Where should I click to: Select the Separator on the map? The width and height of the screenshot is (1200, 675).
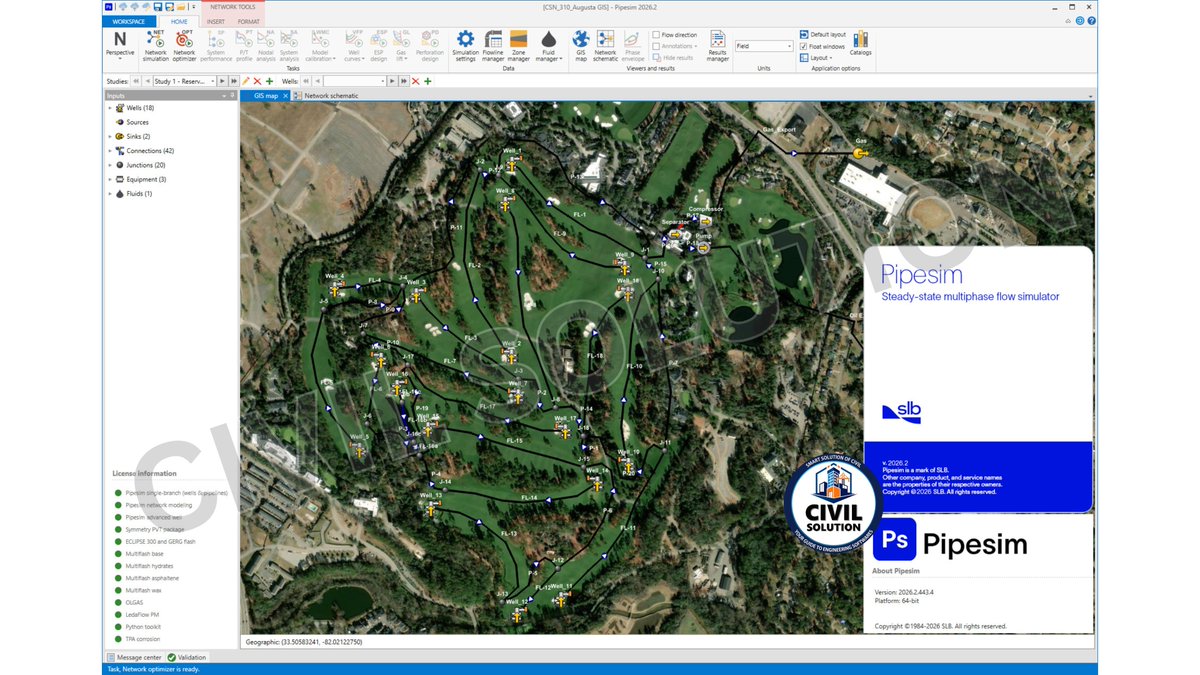coord(675,233)
